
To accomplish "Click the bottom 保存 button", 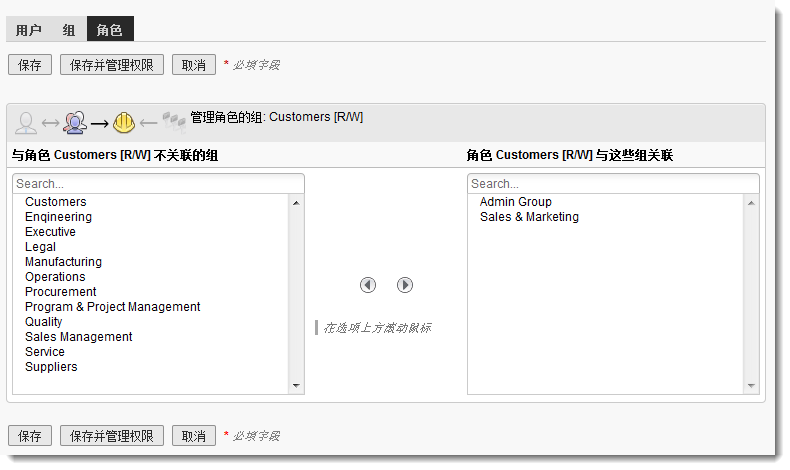I will click(x=30, y=436).
